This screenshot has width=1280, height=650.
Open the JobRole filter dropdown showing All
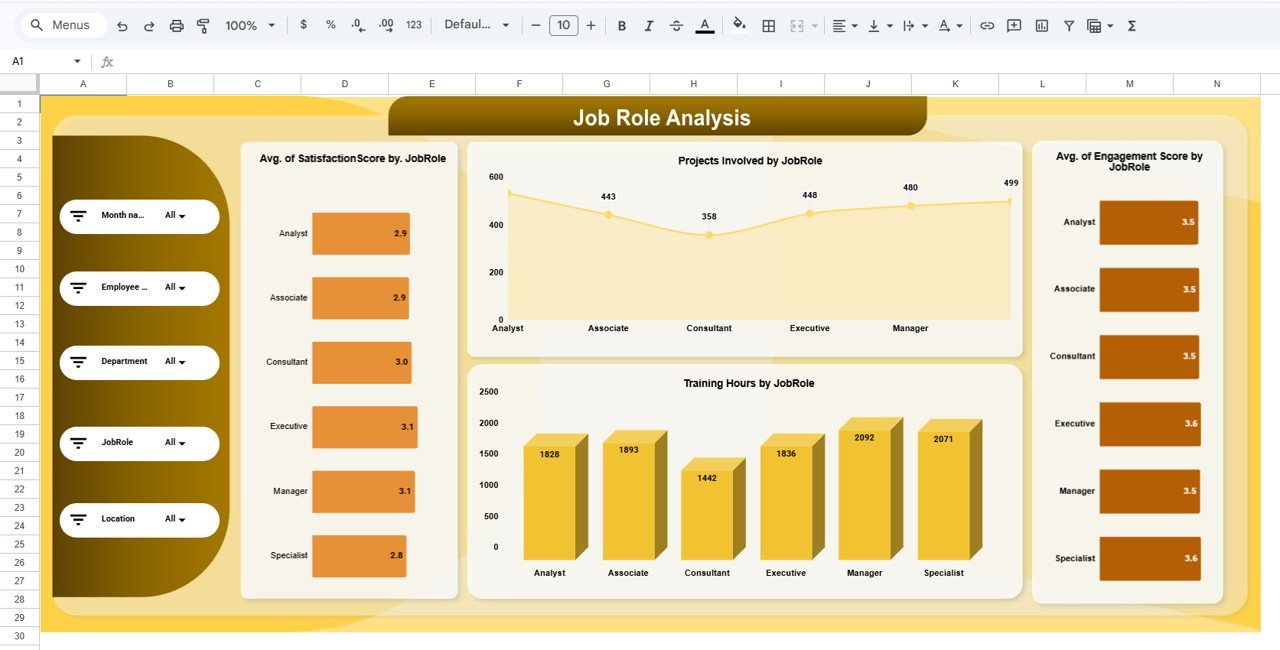tap(176, 443)
